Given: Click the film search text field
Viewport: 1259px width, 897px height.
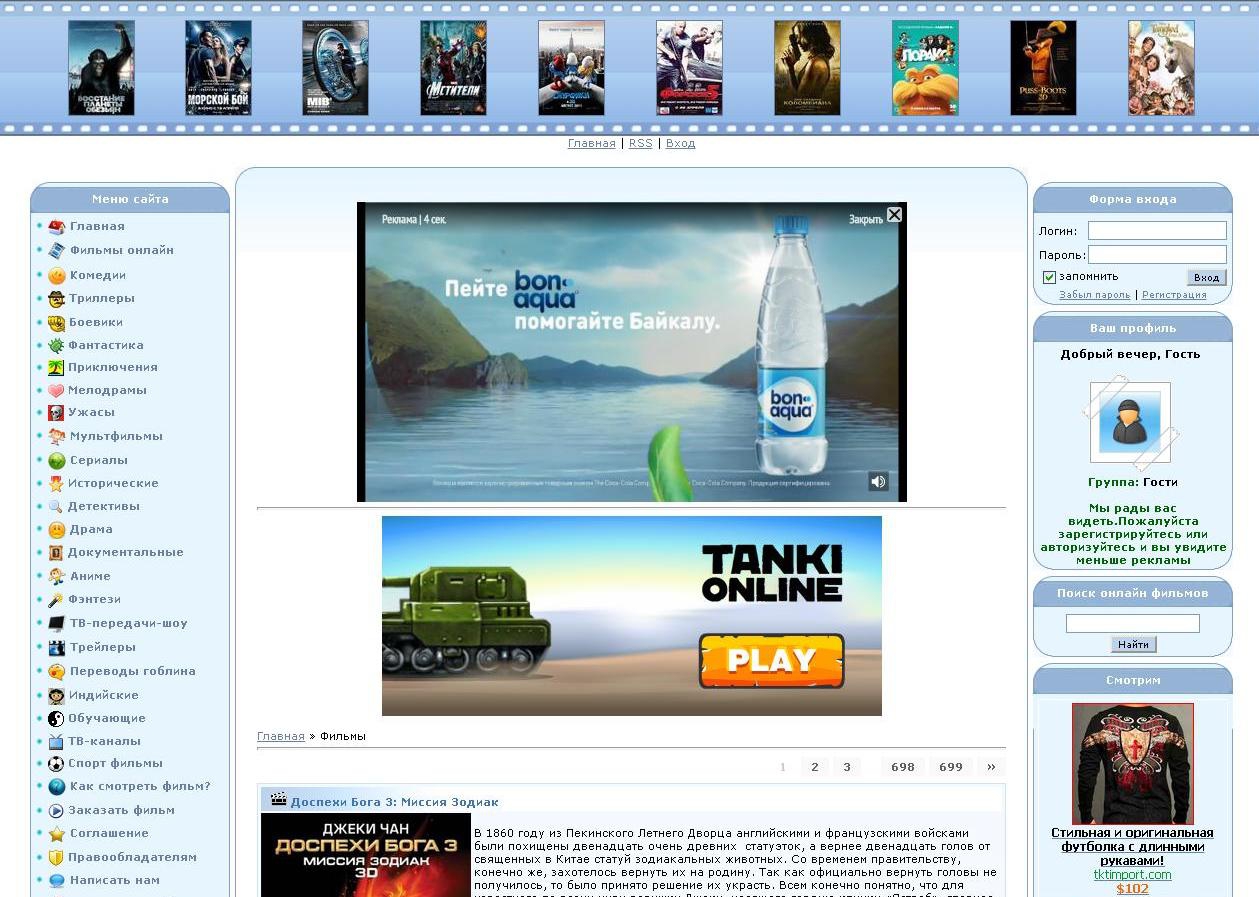Looking at the screenshot, I should pyautogui.click(x=1133, y=624).
